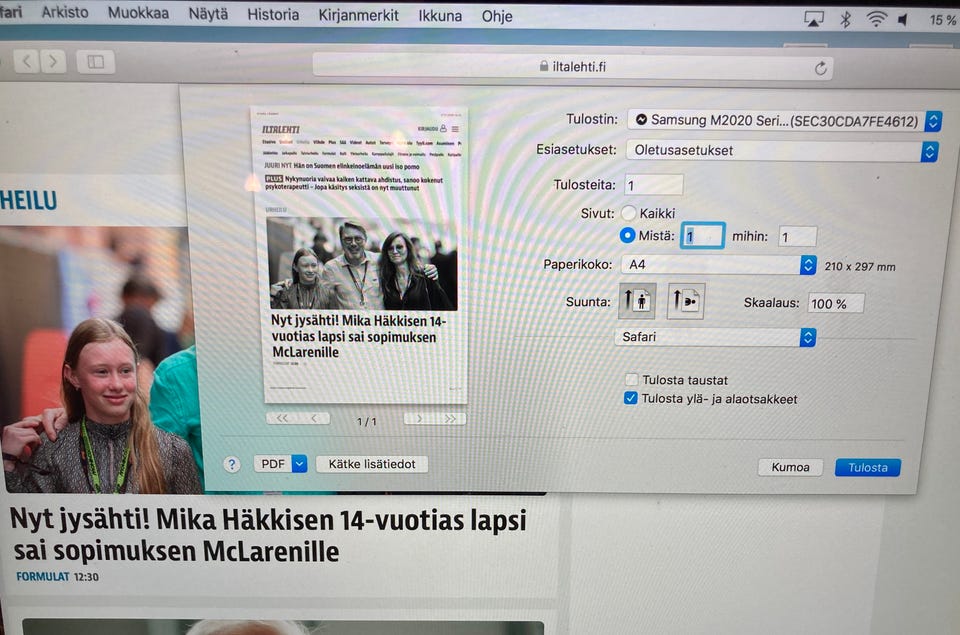Click the mihin end page field
The height and width of the screenshot is (635, 960).
click(x=797, y=237)
